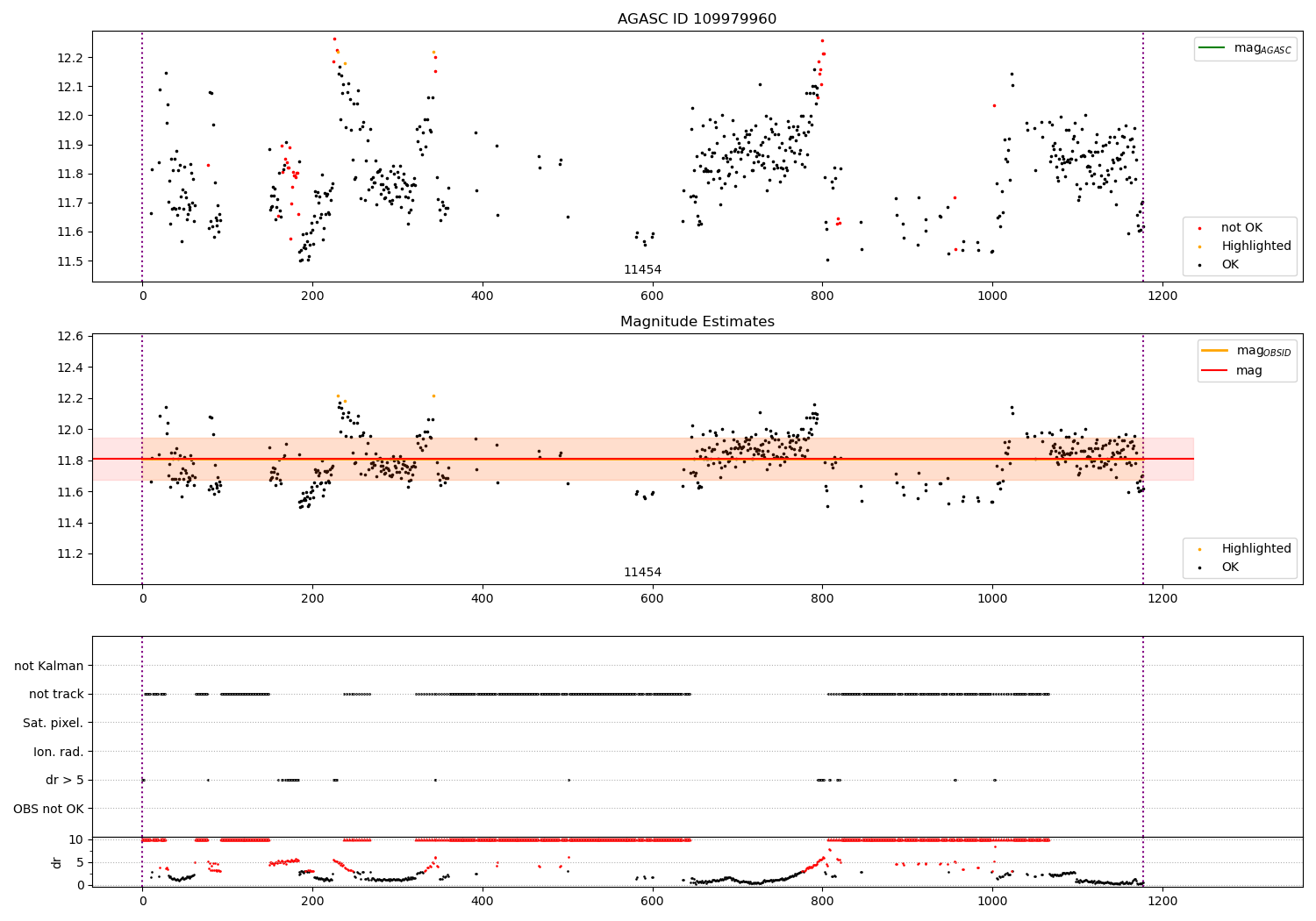Click the '11.2' y-tick label in middle plot
The height and width of the screenshot is (921, 1316).
pyautogui.click(x=71, y=554)
